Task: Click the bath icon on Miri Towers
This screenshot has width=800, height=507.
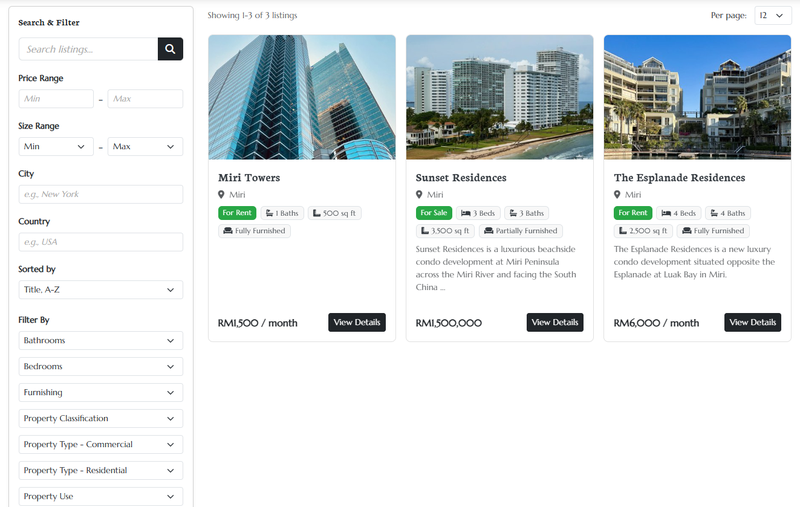Action: coord(270,213)
